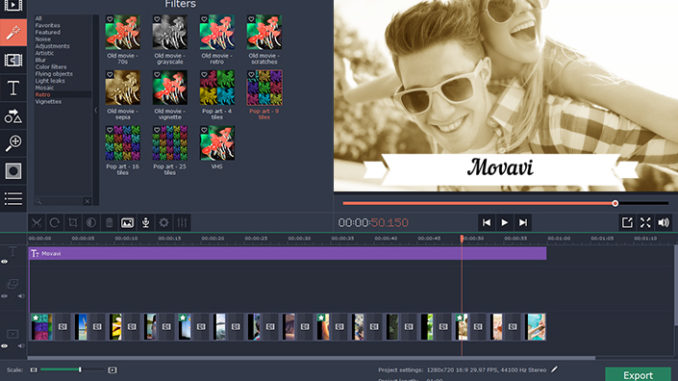Play the preview video
678x381 pixels.
coord(505,223)
